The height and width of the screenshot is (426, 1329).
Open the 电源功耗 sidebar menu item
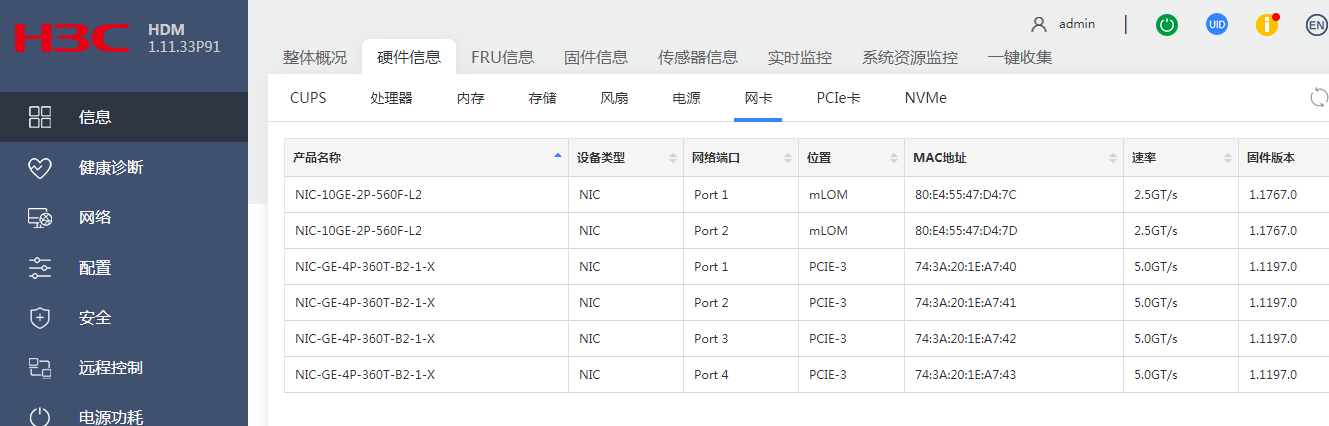coord(110,416)
